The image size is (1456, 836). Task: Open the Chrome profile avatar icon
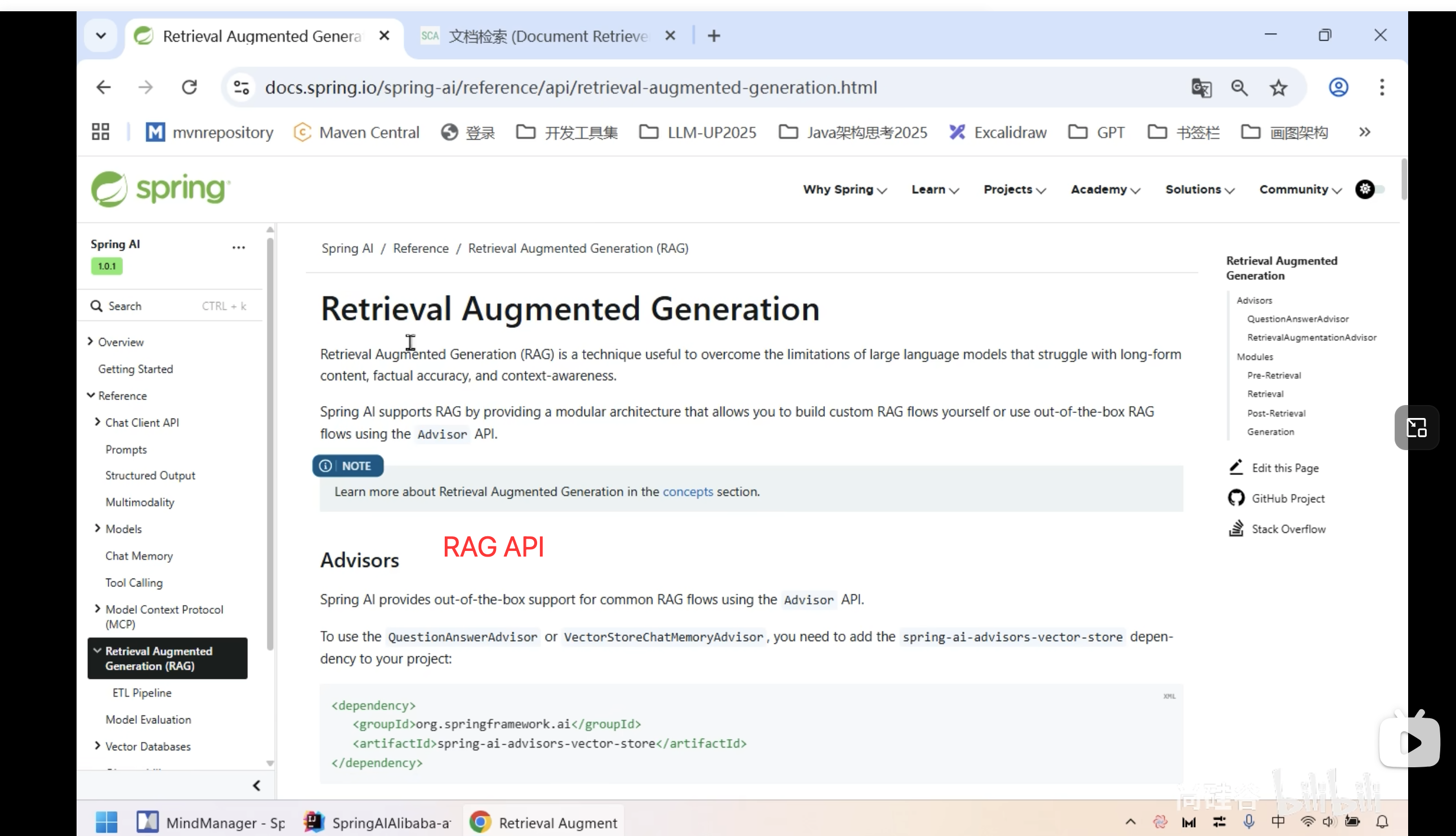pyautogui.click(x=1338, y=88)
